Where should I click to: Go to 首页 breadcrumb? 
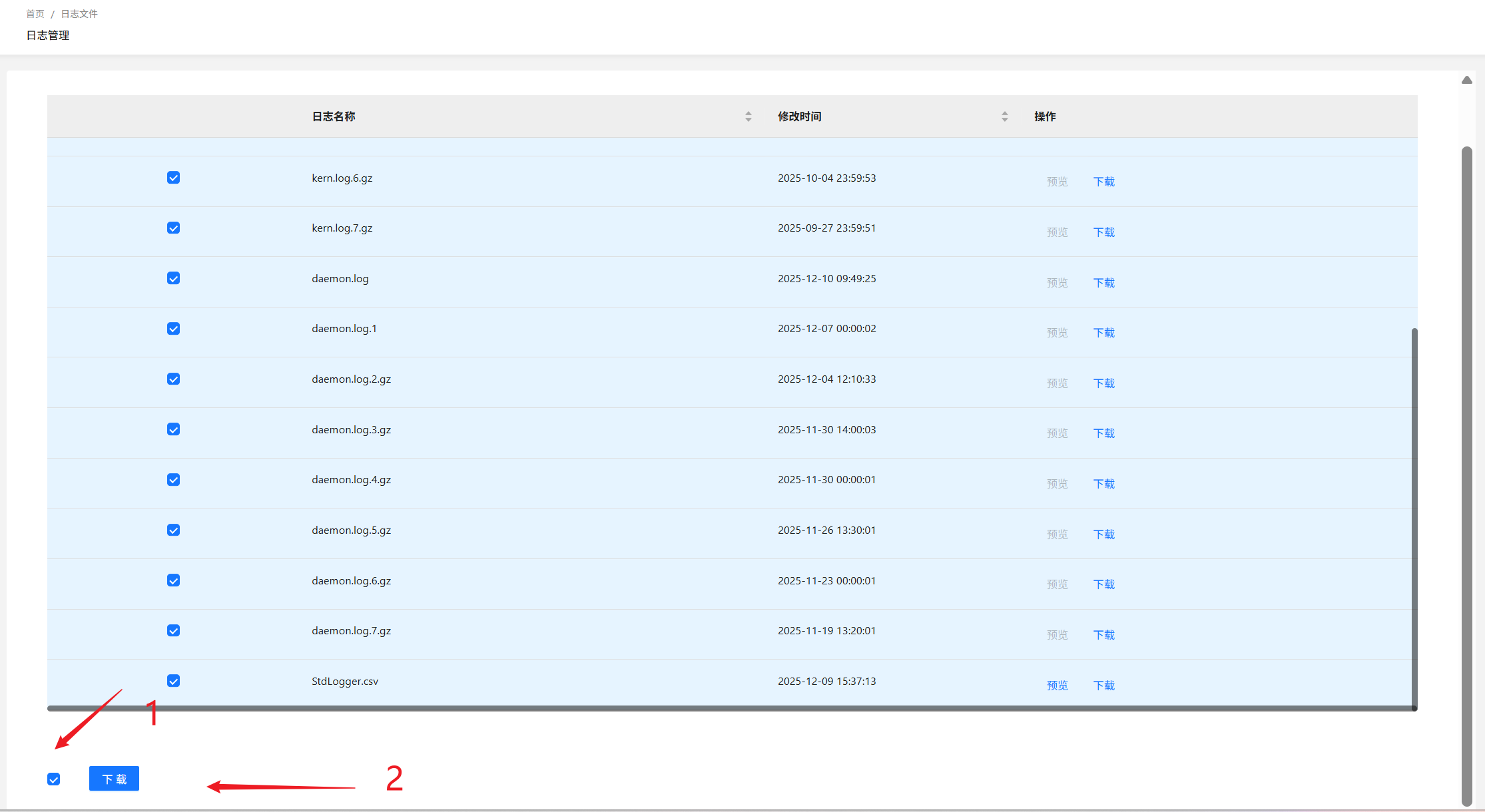click(x=35, y=14)
